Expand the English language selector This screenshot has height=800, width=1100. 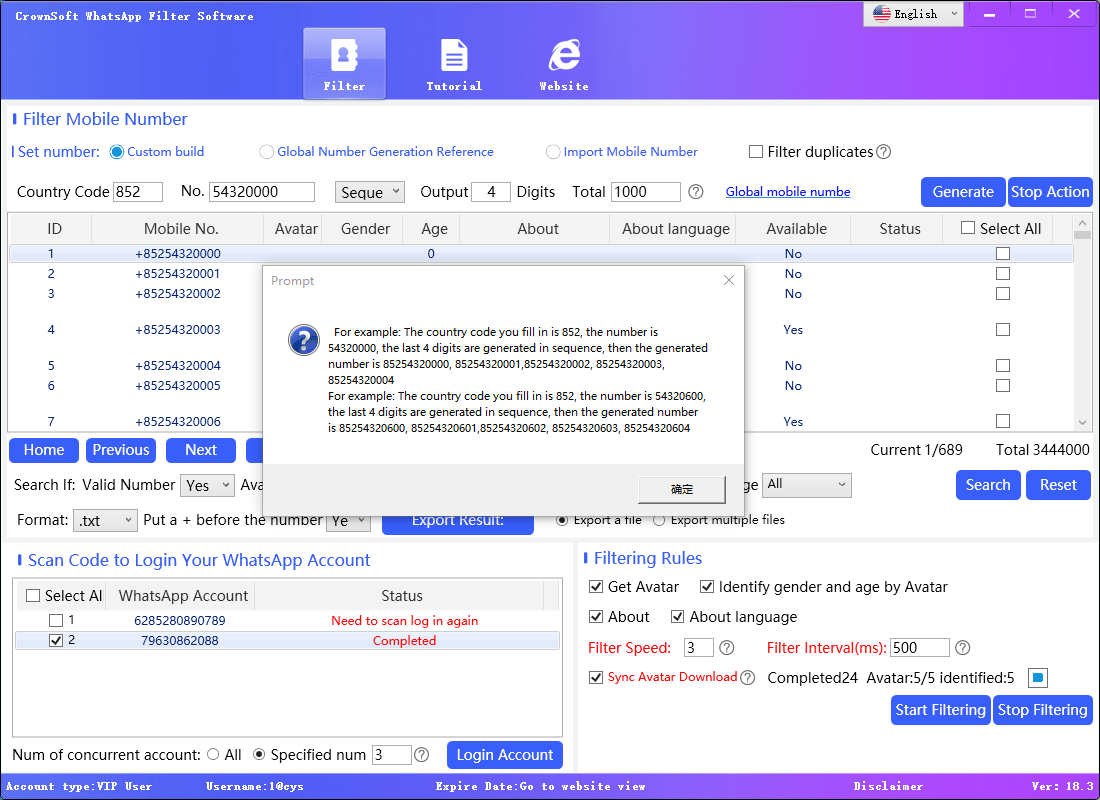(x=912, y=14)
